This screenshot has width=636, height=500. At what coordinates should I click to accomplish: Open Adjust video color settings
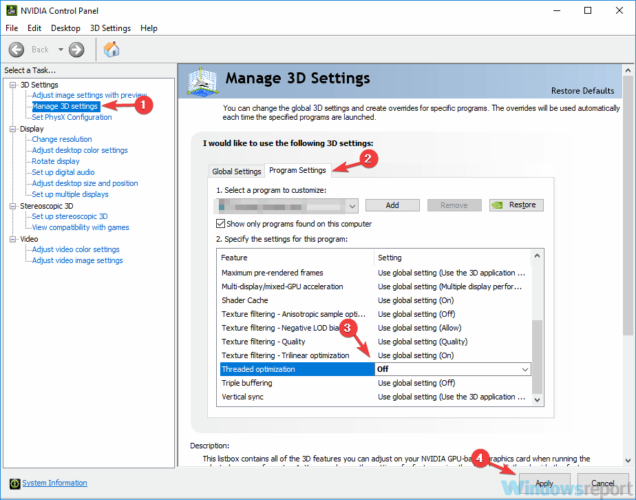[x=76, y=249]
